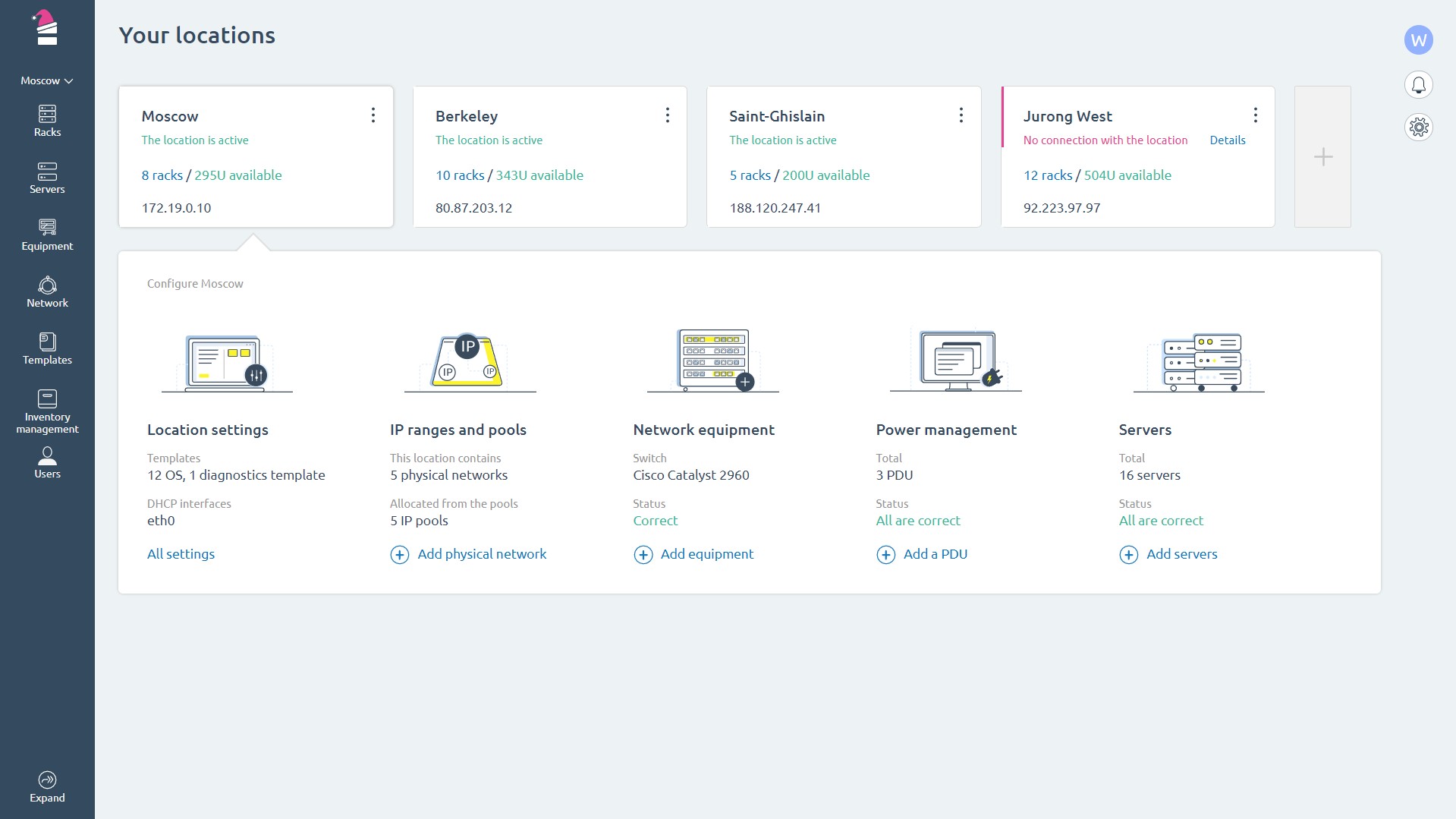Screen dimensions: 1456x819
Task: Select the Berkeley location card title
Action: coord(467,116)
